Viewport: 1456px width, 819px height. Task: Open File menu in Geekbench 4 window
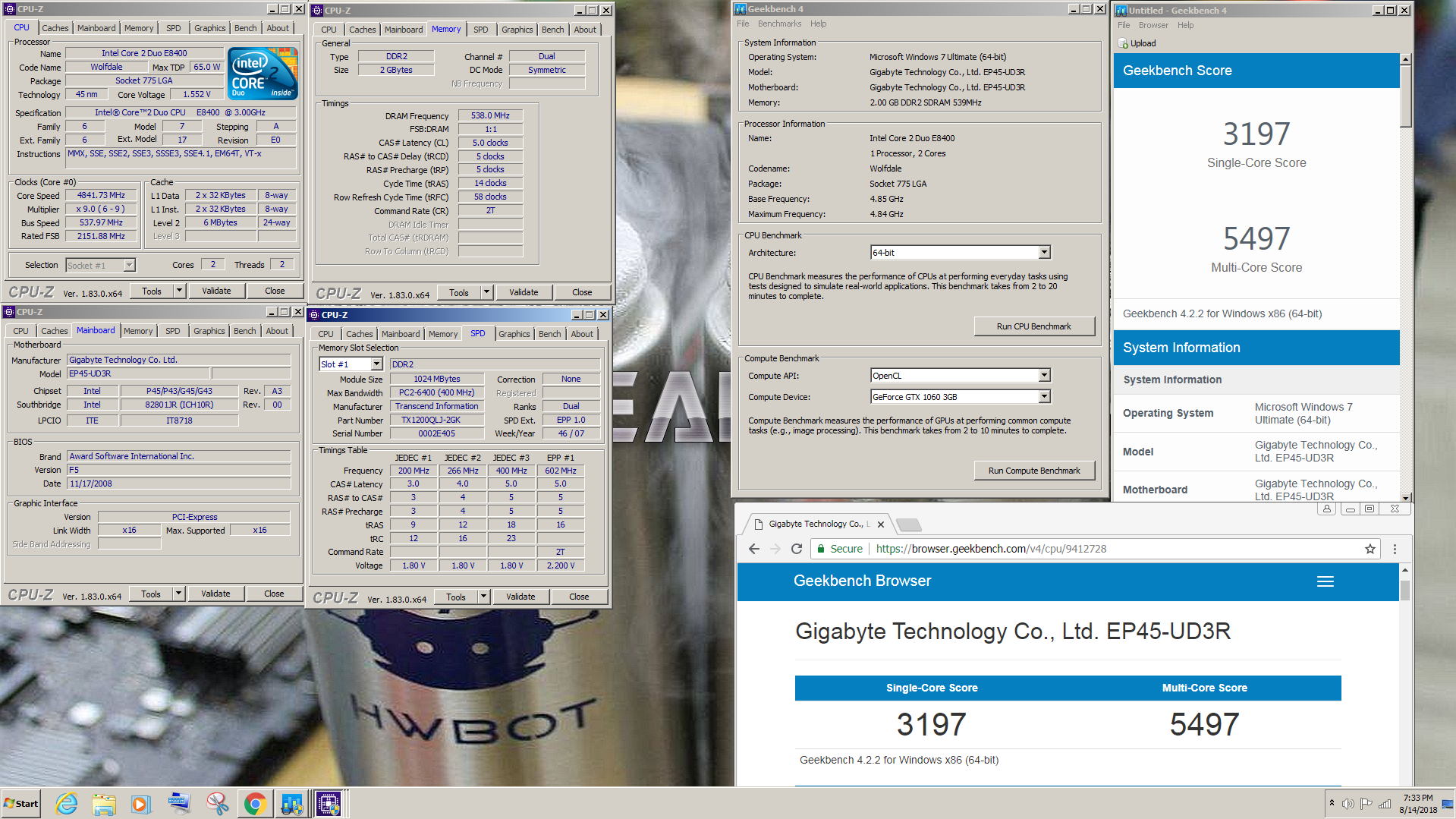click(x=743, y=24)
